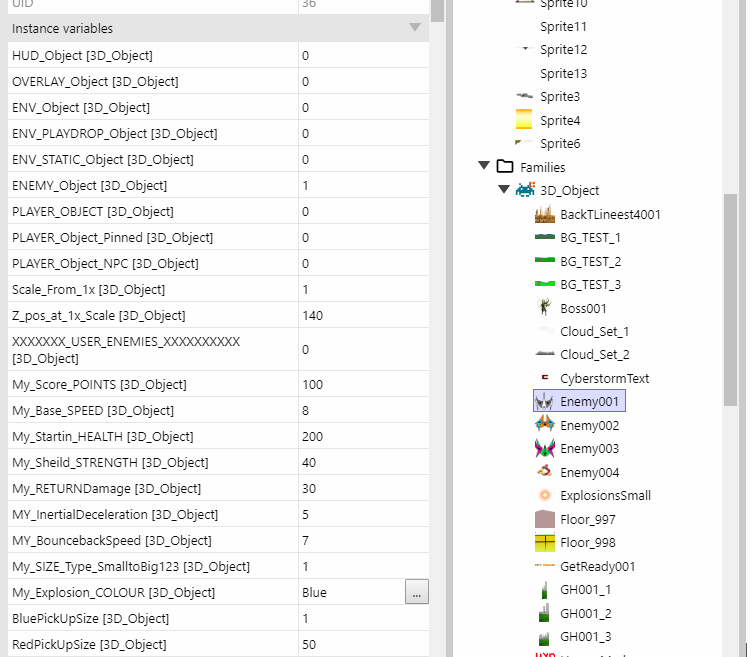Click the Sprite6 icon
The width and height of the screenshot is (752, 657).
click(x=524, y=142)
